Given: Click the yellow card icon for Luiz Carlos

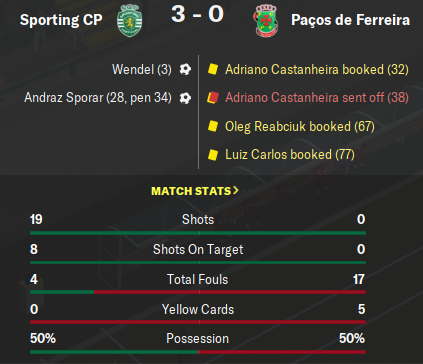Looking at the screenshot, I should [x=213, y=155].
